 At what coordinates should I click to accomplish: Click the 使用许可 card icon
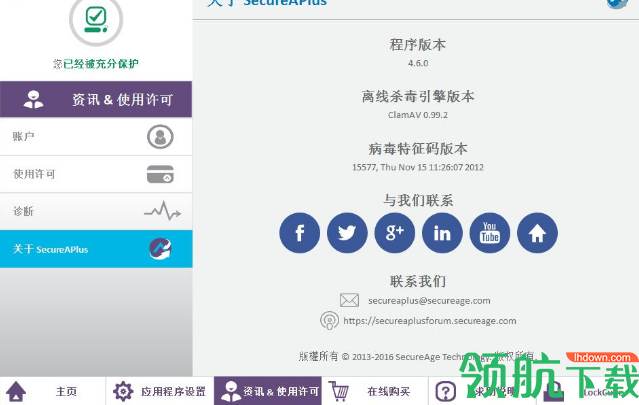coord(160,174)
